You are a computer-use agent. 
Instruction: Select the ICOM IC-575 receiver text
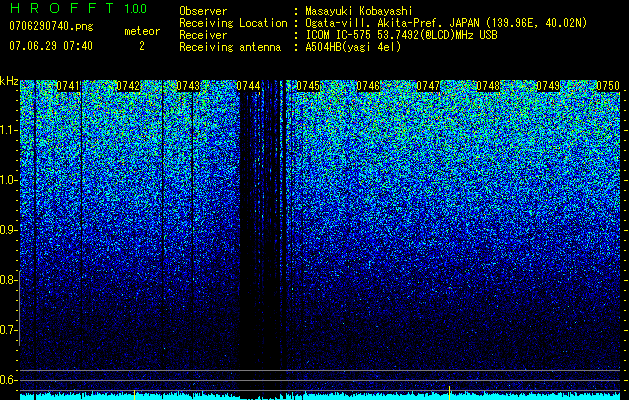[402, 35]
